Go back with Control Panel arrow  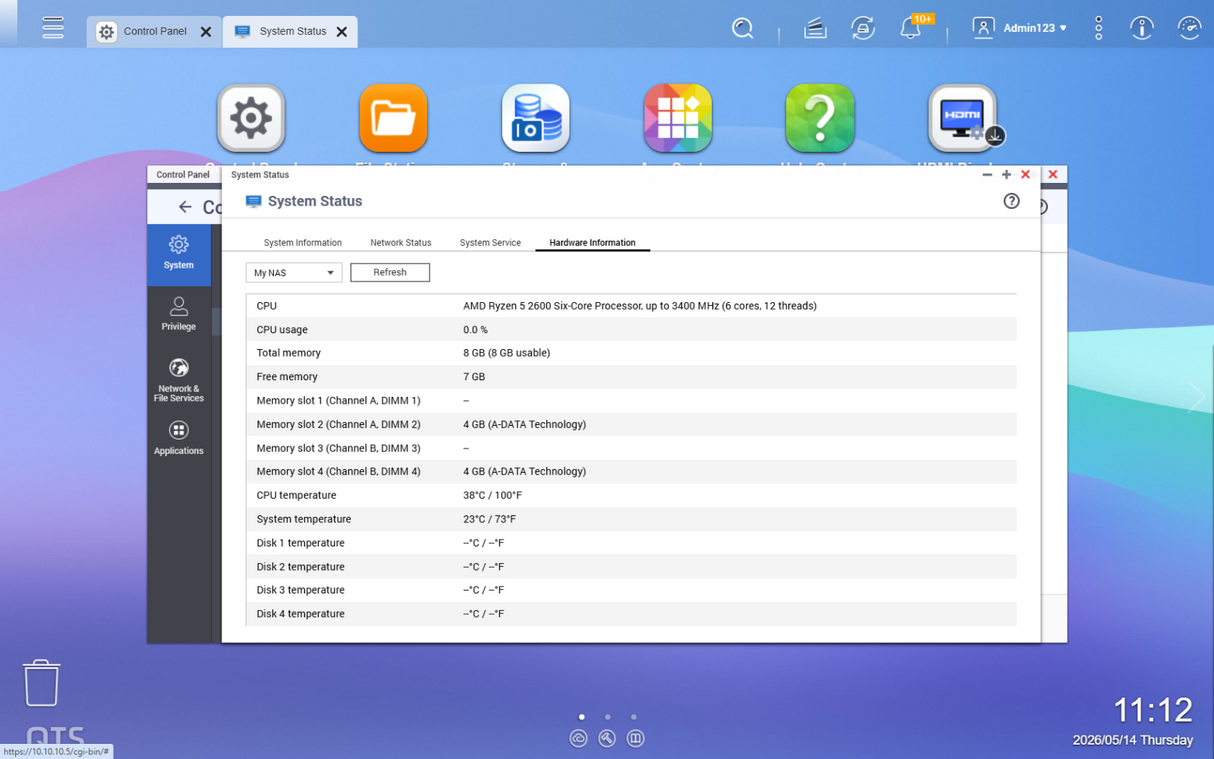coord(185,207)
